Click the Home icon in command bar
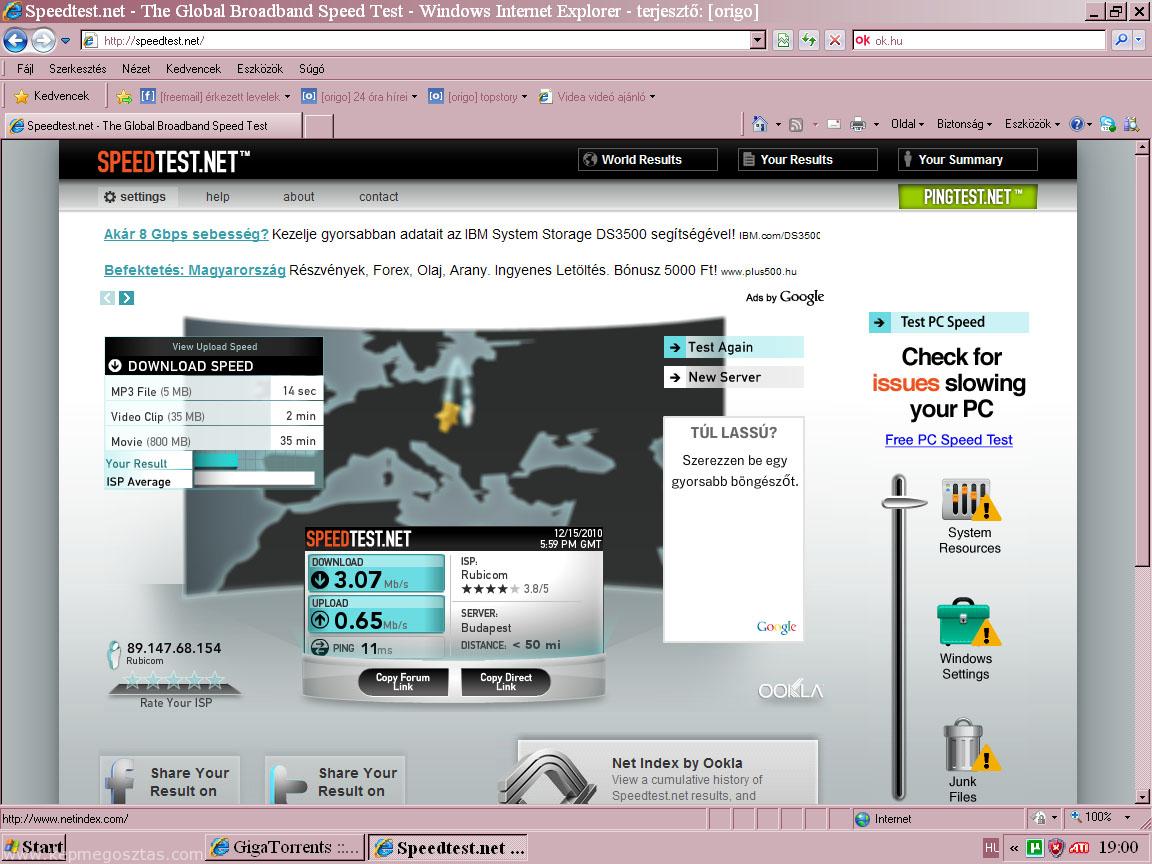Image resolution: width=1152 pixels, height=864 pixels. click(760, 124)
